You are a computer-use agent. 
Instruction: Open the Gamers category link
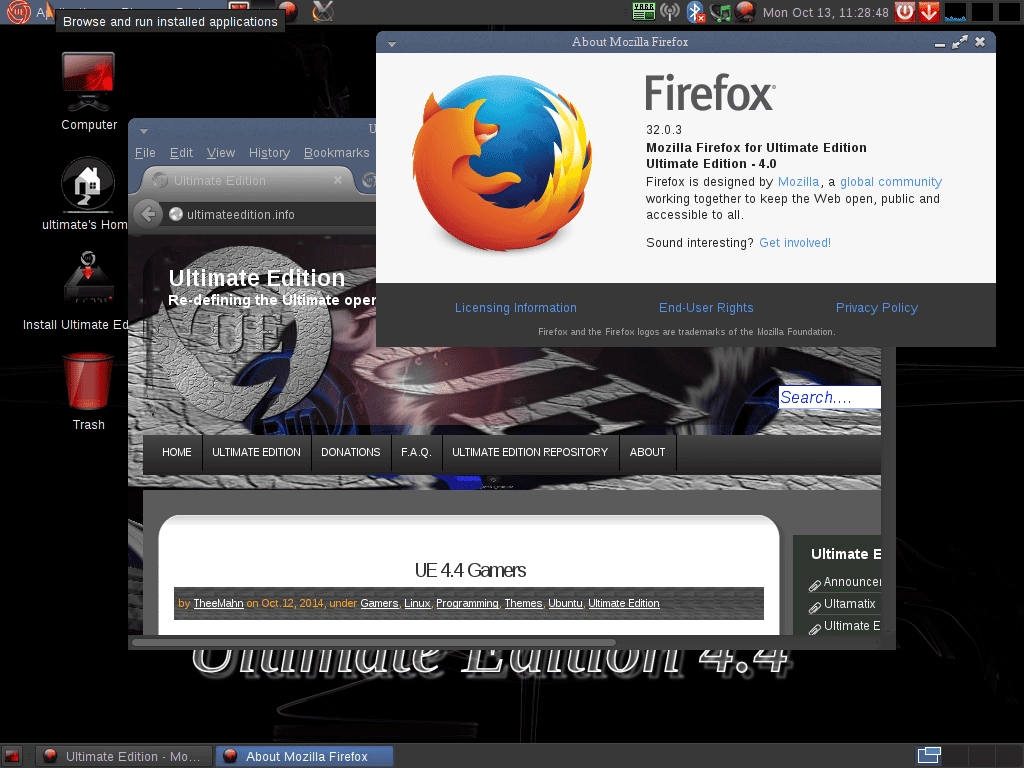pos(379,603)
